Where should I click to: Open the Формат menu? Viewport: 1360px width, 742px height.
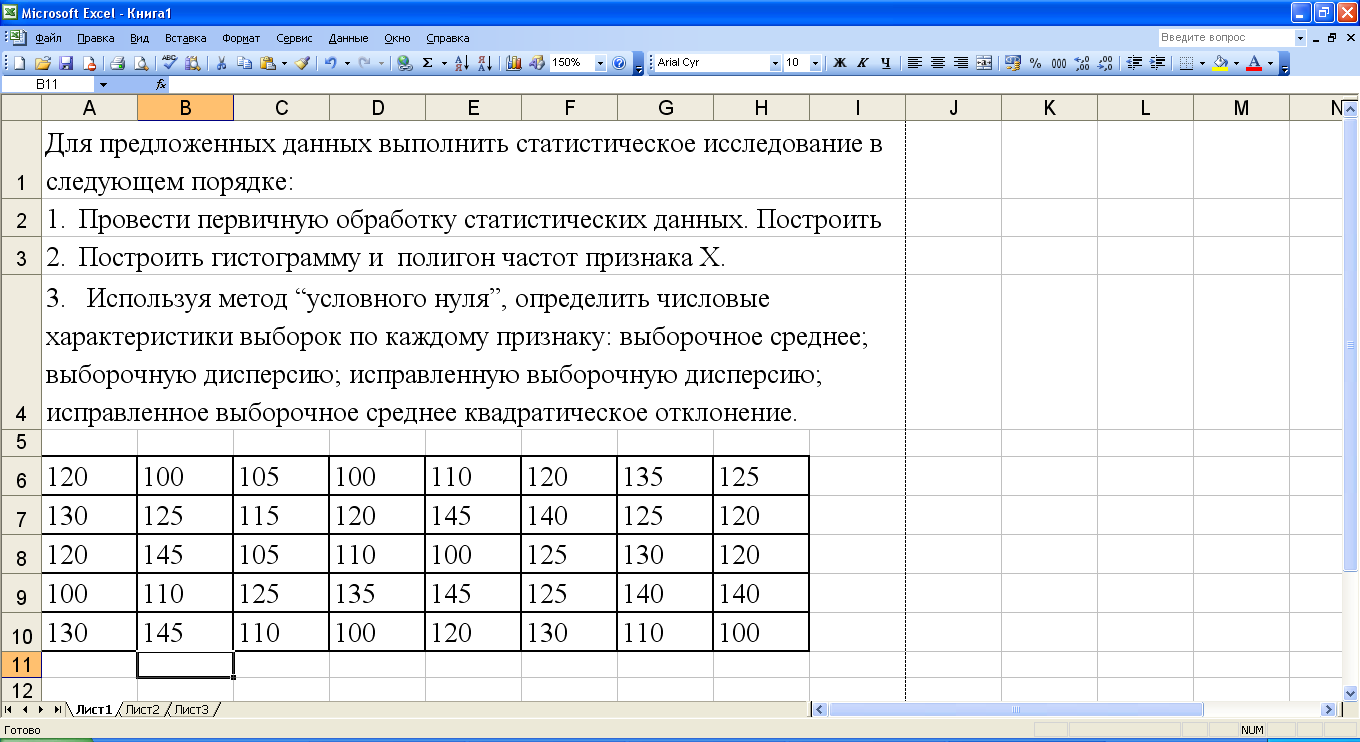click(x=240, y=38)
